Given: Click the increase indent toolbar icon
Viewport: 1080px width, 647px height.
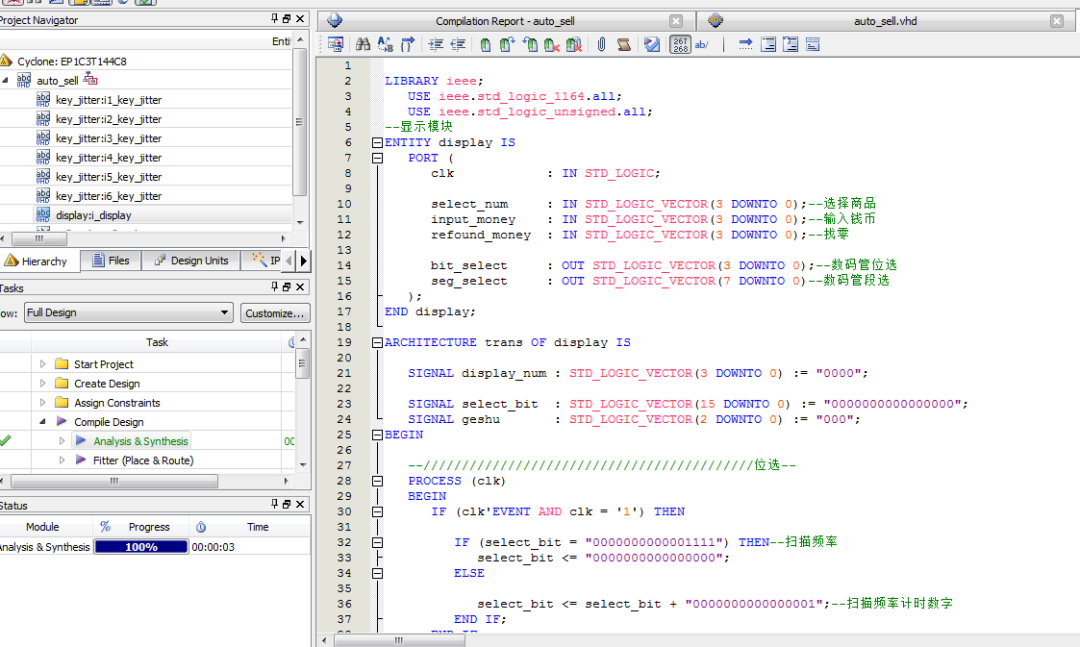Looking at the screenshot, I should [436, 44].
